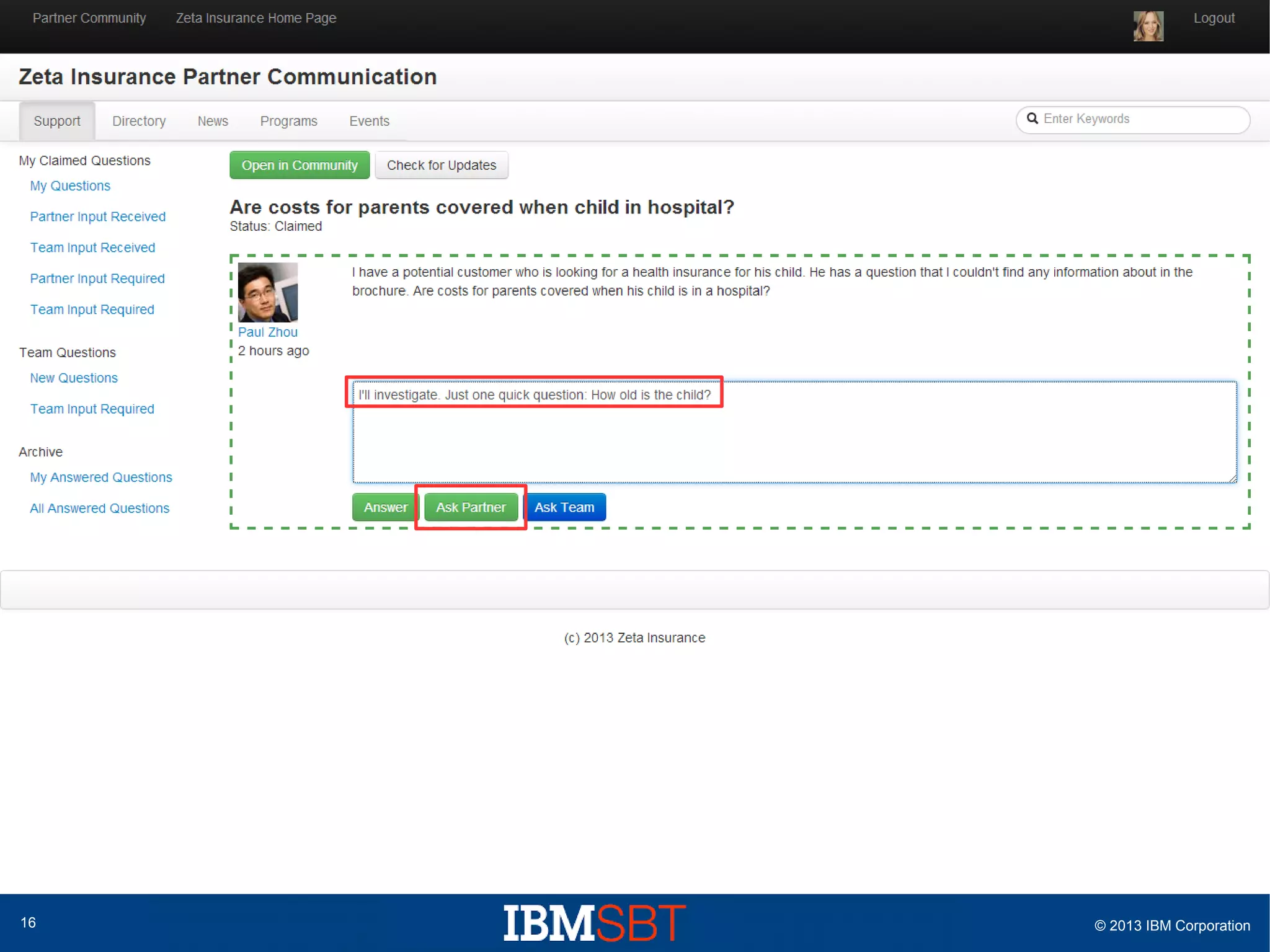Open Team Input Required under Team Questions
Viewport: 1270px width, 952px height.
click(92, 409)
